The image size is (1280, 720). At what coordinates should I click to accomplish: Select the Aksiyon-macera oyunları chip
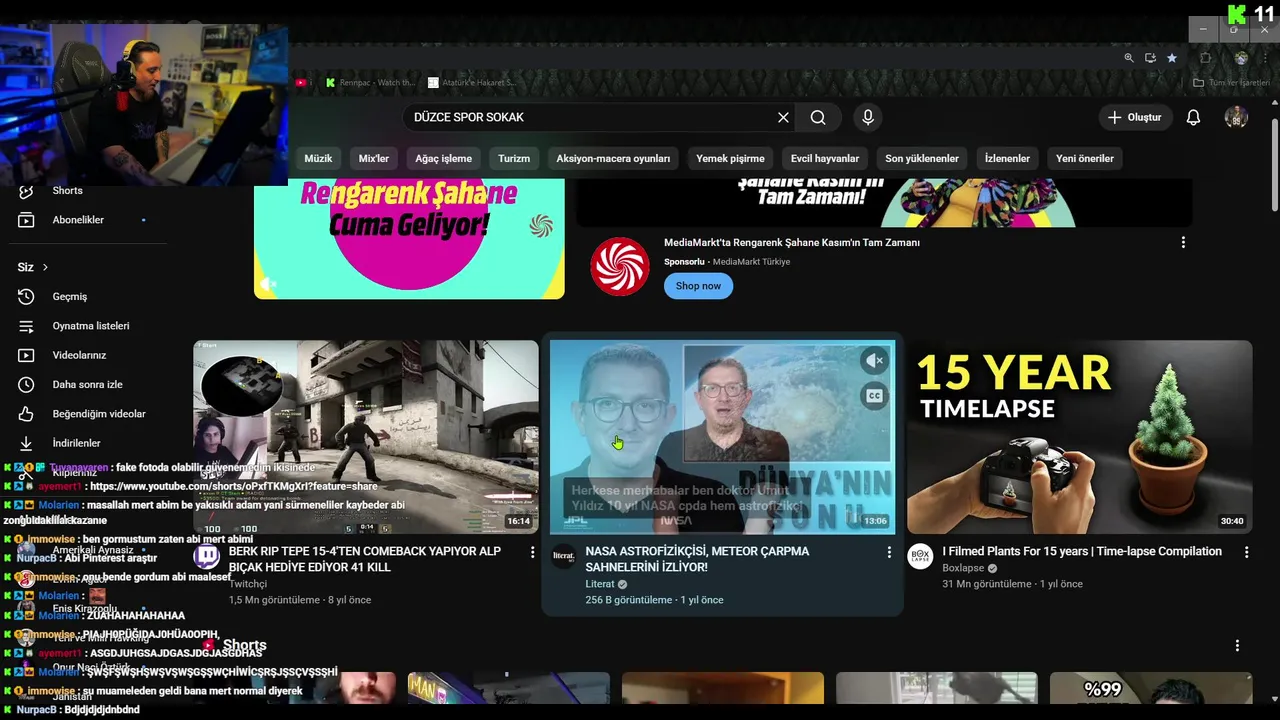click(x=613, y=158)
